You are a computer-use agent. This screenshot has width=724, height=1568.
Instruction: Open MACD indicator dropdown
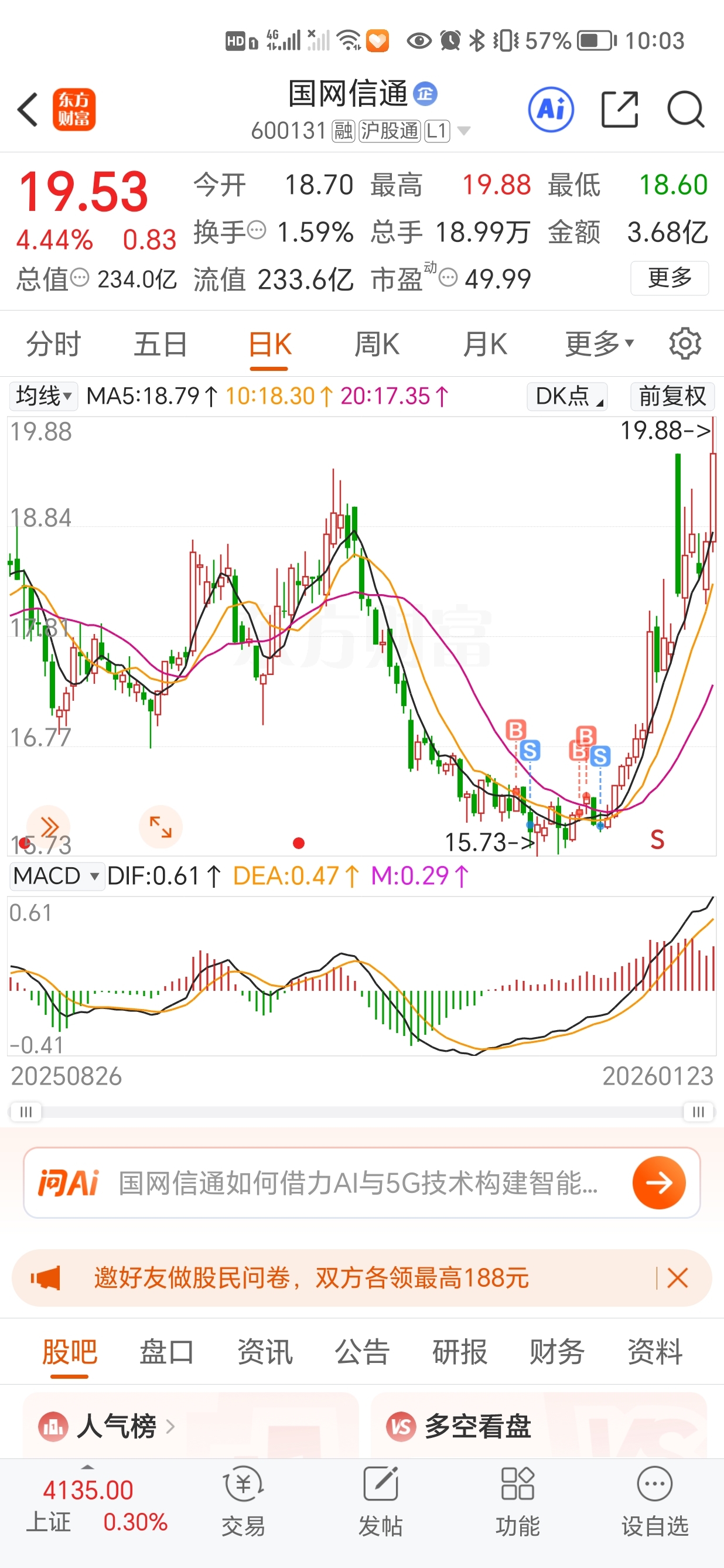(x=57, y=876)
